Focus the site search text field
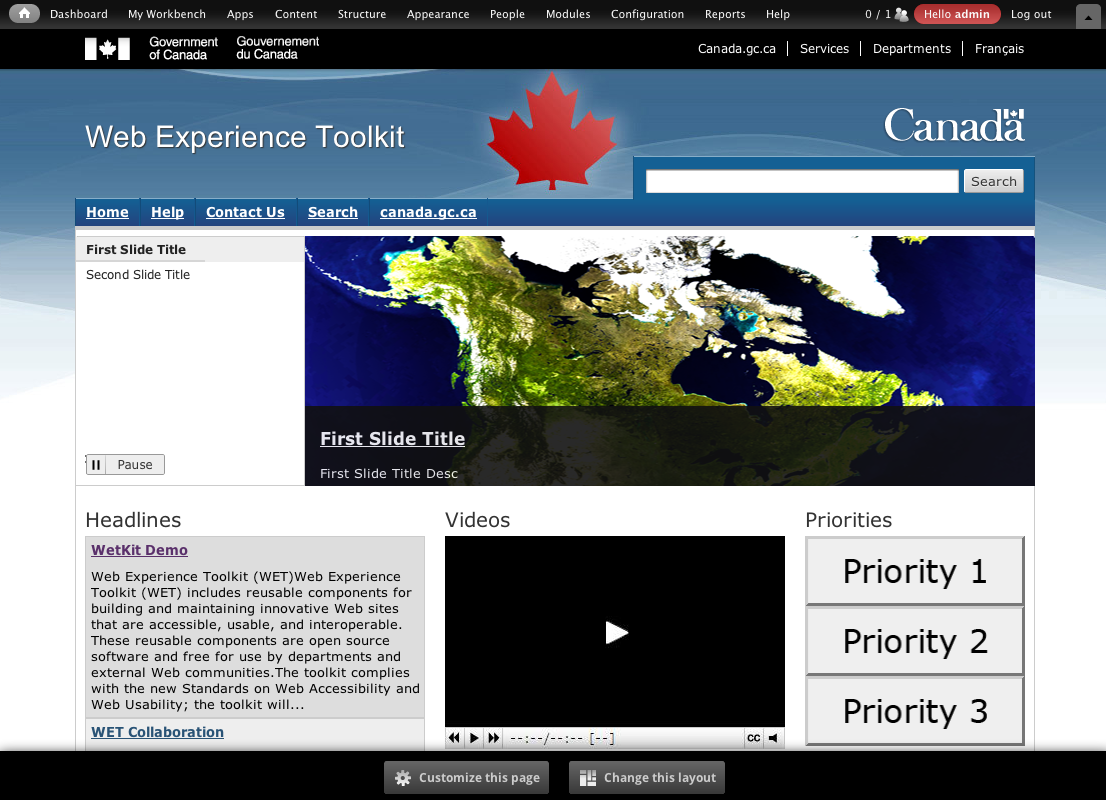This screenshot has width=1106, height=800. [x=802, y=181]
